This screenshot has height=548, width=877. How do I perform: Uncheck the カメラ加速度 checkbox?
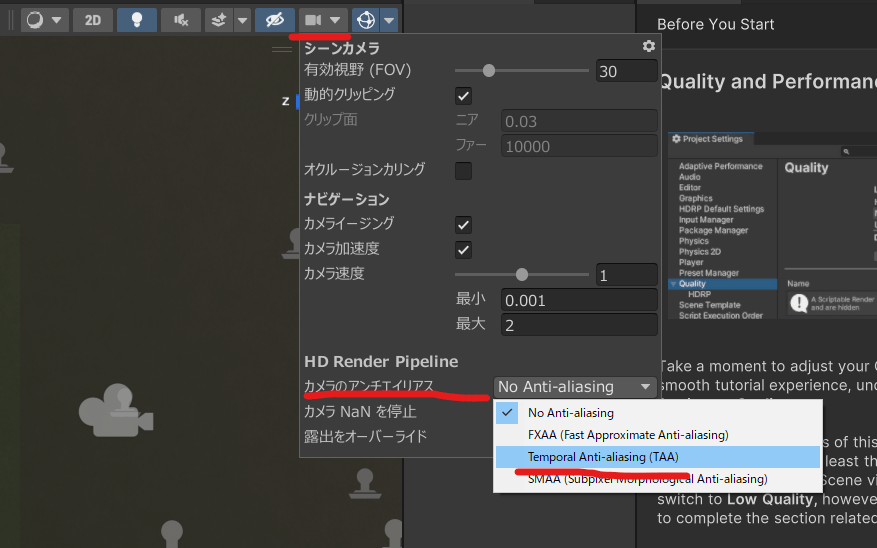pyautogui.click(x=463, y=249)
